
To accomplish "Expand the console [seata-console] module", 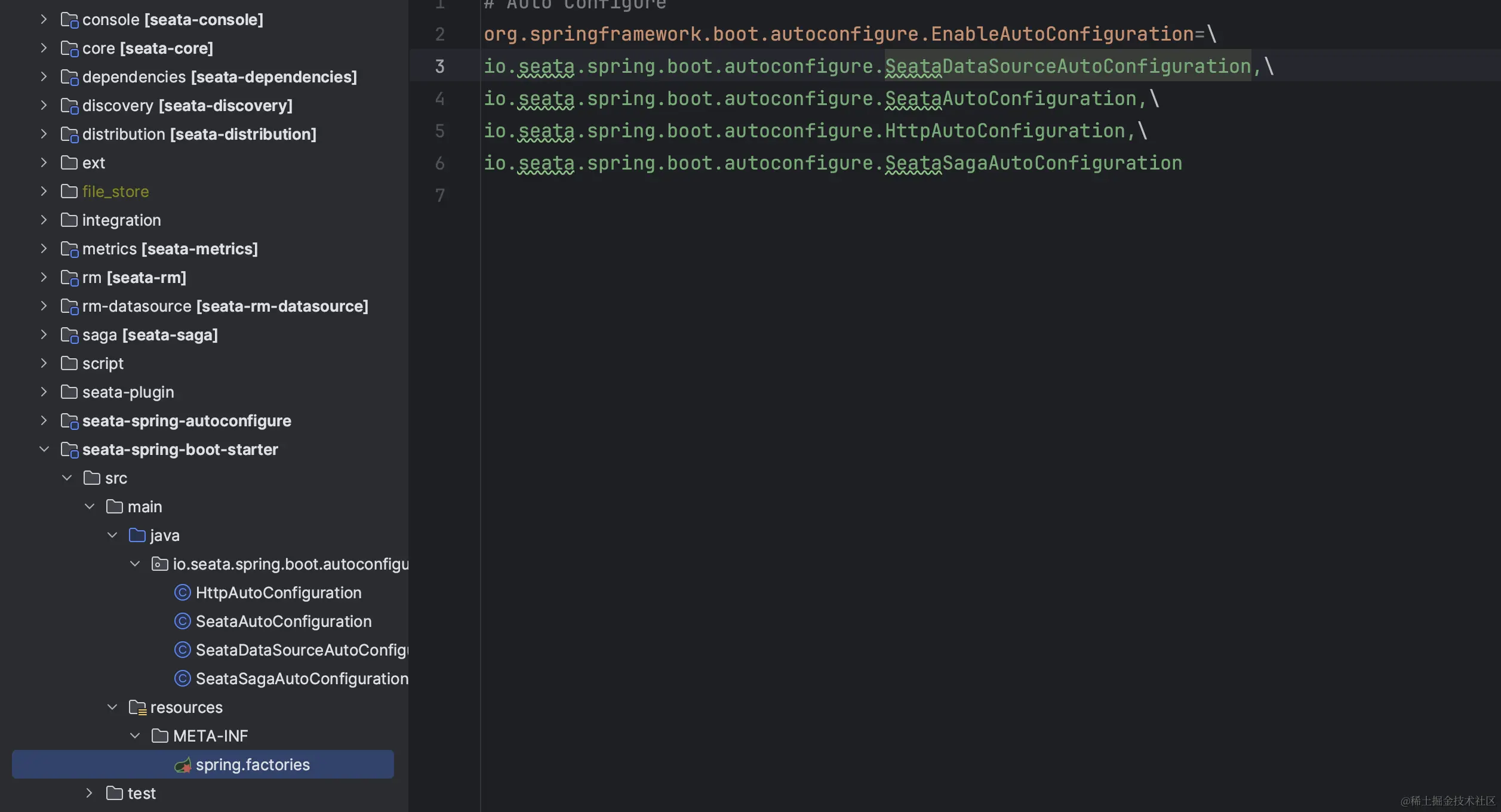I will coord(44,19).
